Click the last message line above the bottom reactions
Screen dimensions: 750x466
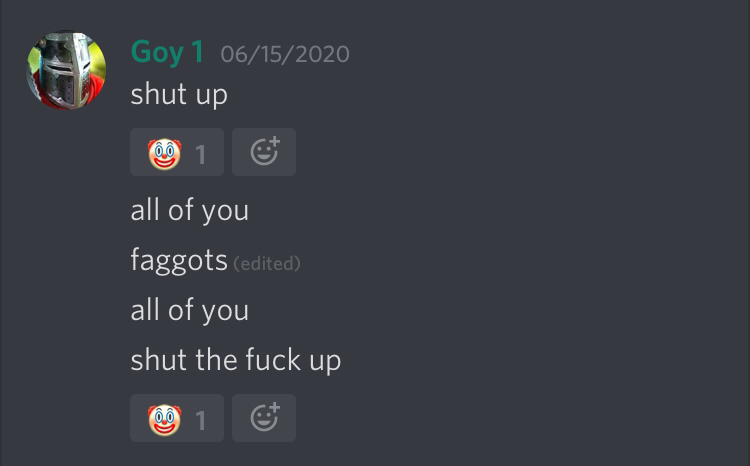coord(236,360)
